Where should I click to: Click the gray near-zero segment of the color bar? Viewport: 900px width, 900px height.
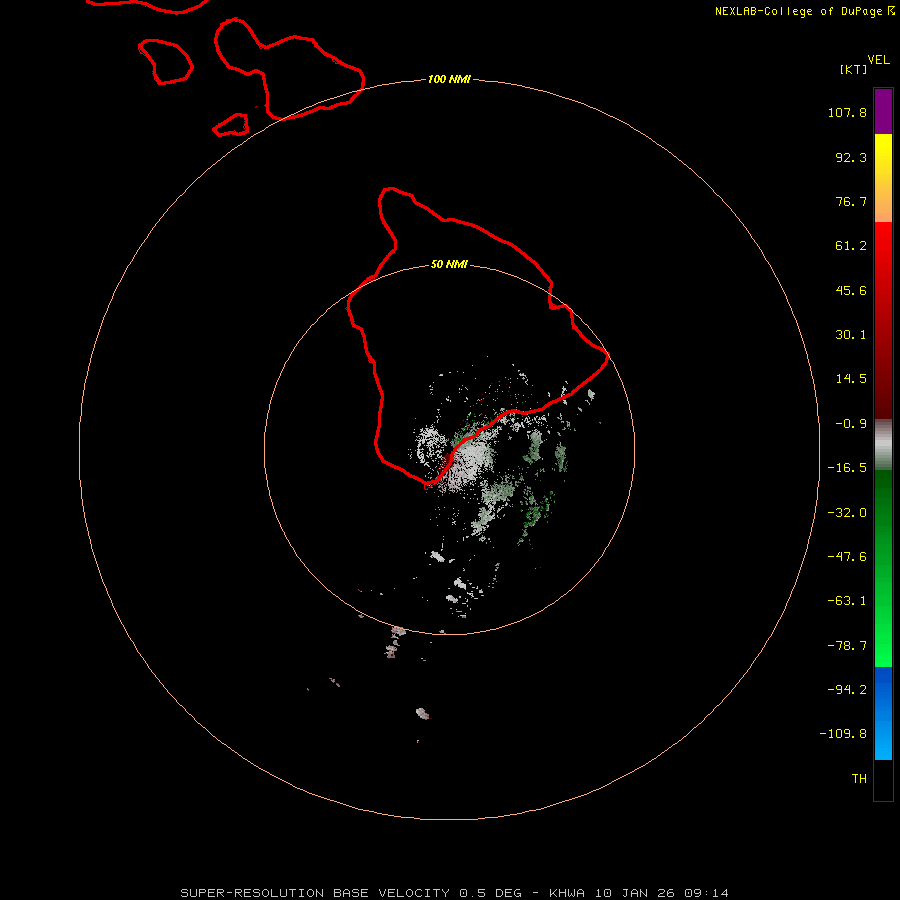(883, 445)
